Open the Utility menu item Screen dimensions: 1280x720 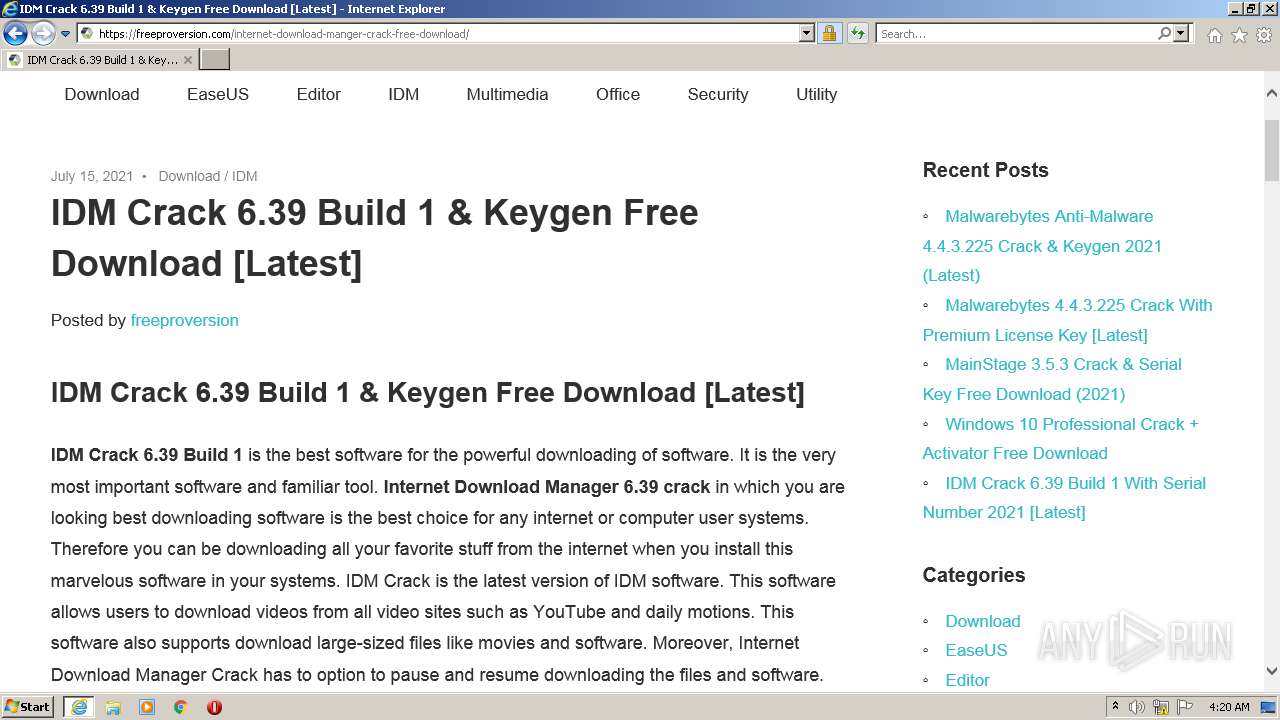[x=816, y=94]
